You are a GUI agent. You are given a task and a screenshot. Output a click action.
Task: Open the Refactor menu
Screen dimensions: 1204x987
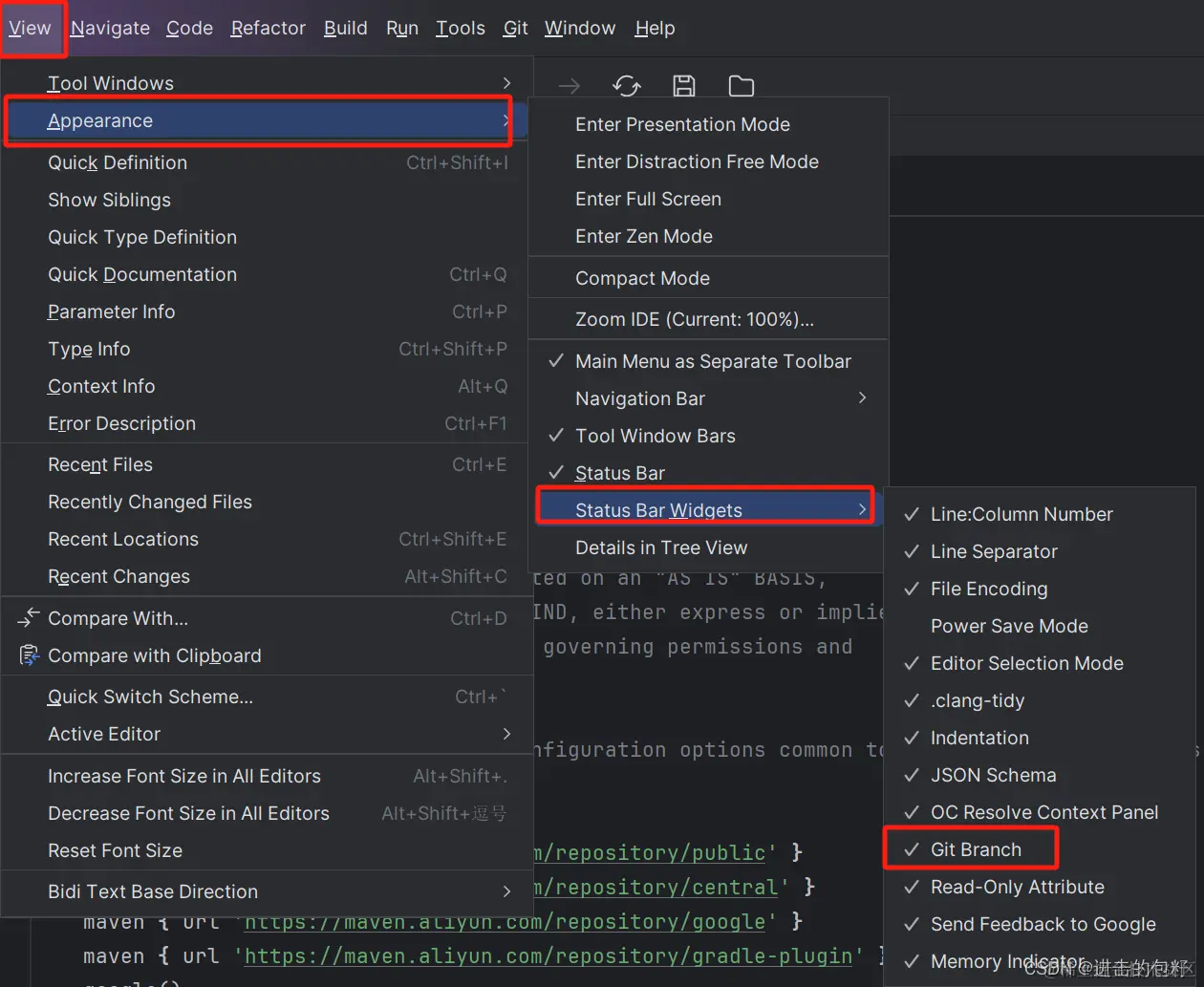tap(269, 28)
